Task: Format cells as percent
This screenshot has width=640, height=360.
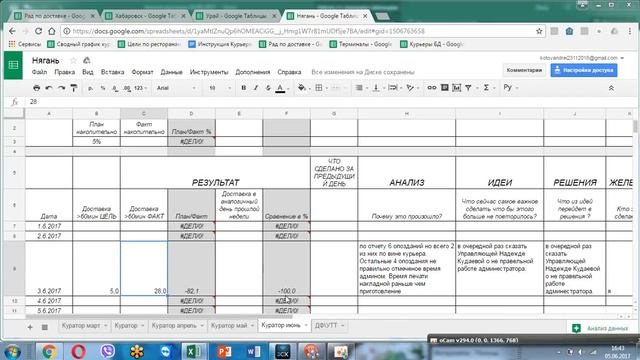Action: [x=103, y=88]
